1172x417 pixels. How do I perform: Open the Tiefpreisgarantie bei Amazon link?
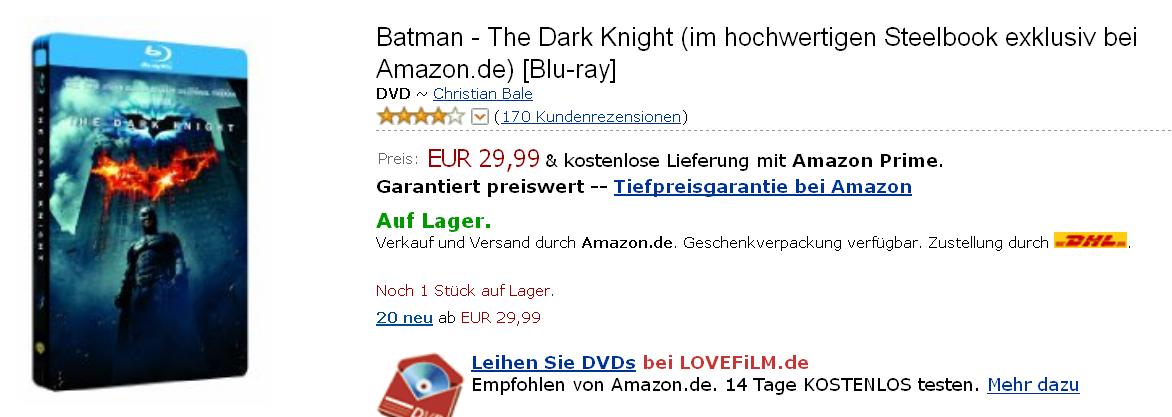[762, 186]
